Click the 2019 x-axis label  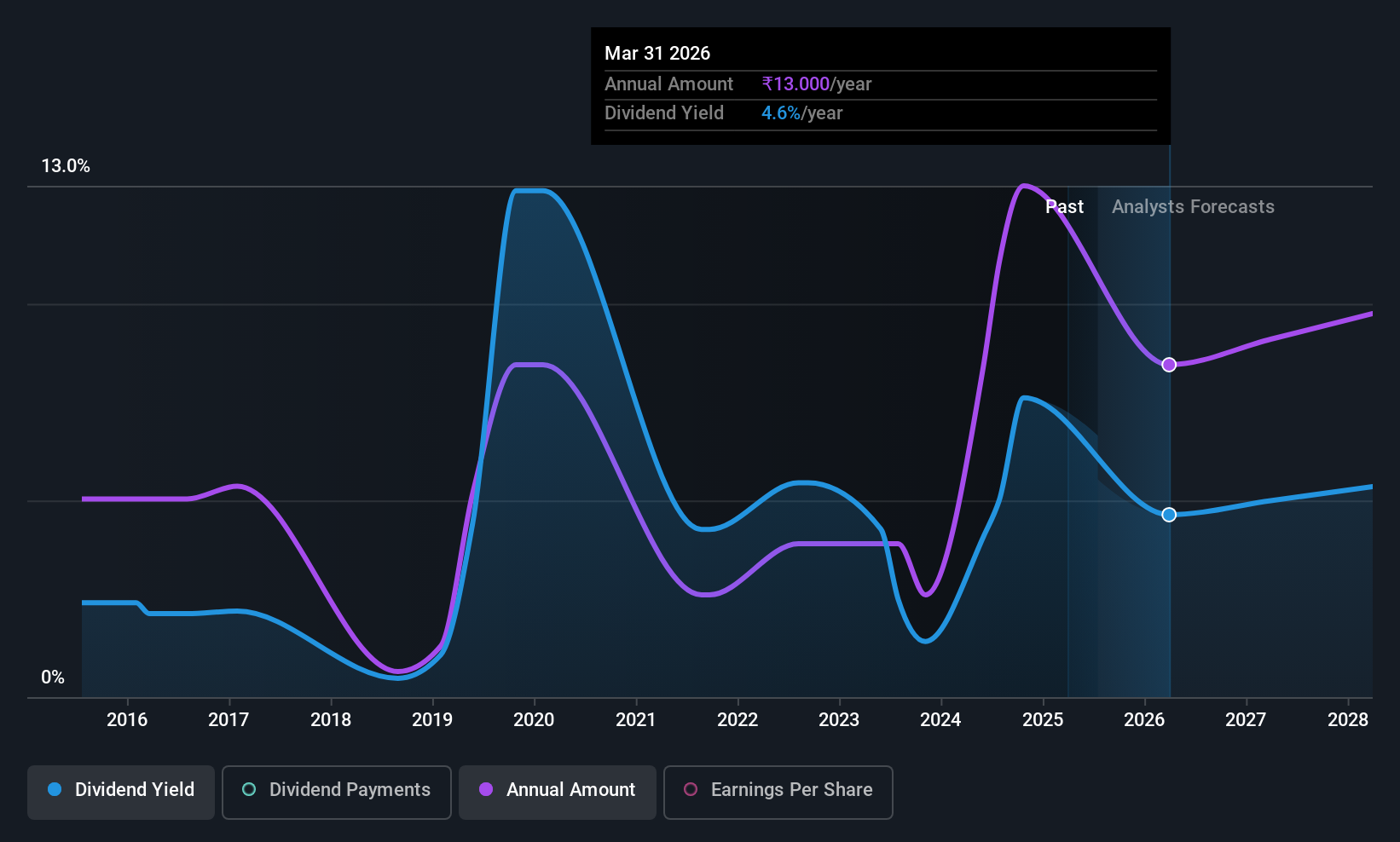(432, 720)
